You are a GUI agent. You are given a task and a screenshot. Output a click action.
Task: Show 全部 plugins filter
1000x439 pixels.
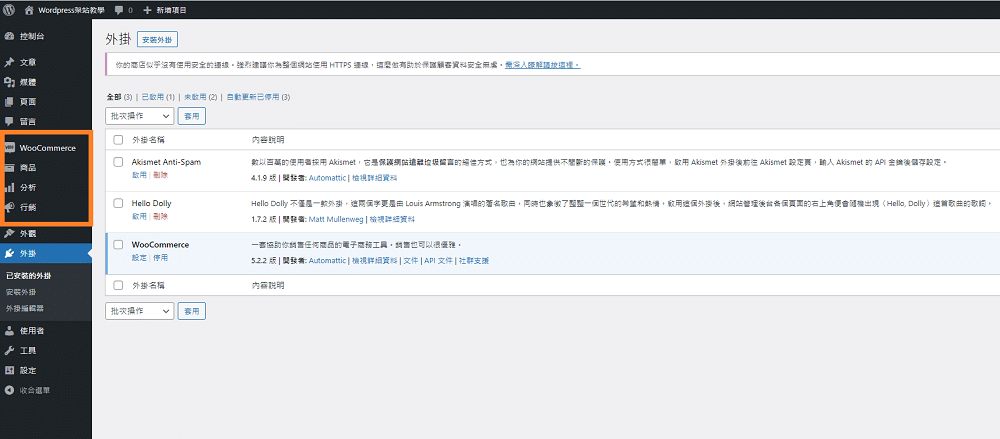pyautogui.click(x=114, y=97)
